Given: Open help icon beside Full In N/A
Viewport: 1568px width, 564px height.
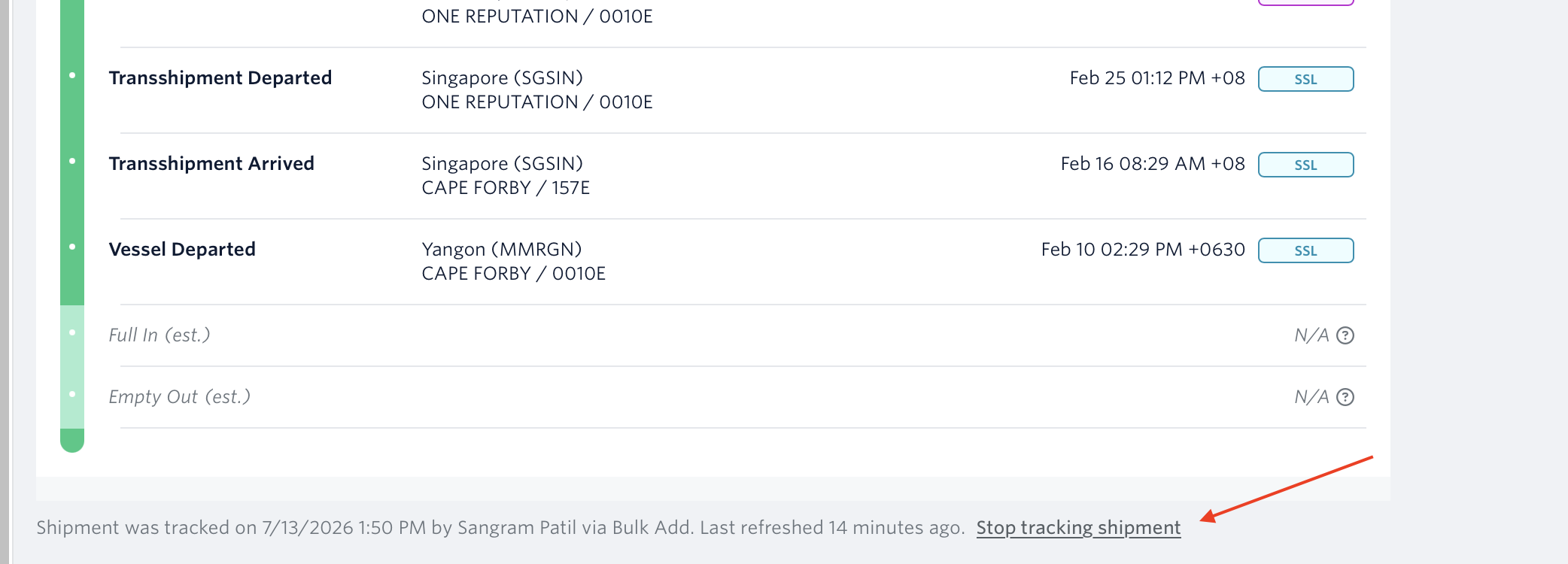Looking at the screenshot, I should pyautogui.click(x=1345, y=335).
